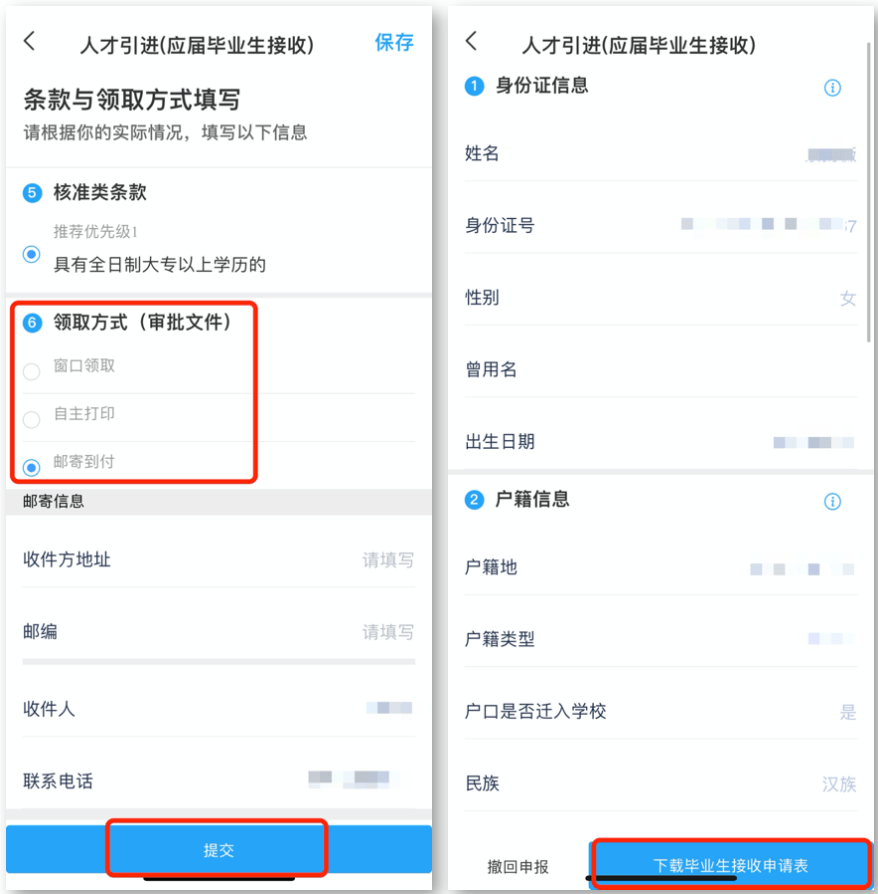The image size is (878, 894).
Task: Click the step 5 核准类条款 badge
Action: click(x=32, y=193)
